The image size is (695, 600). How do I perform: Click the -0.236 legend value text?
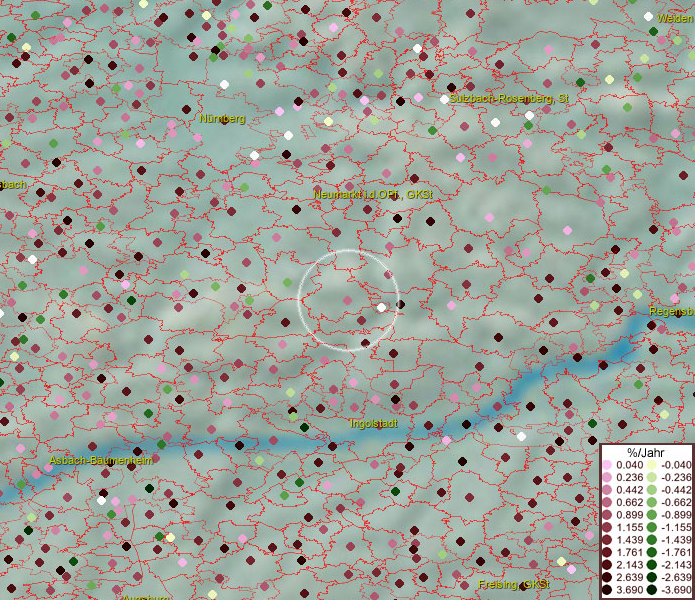676,477
